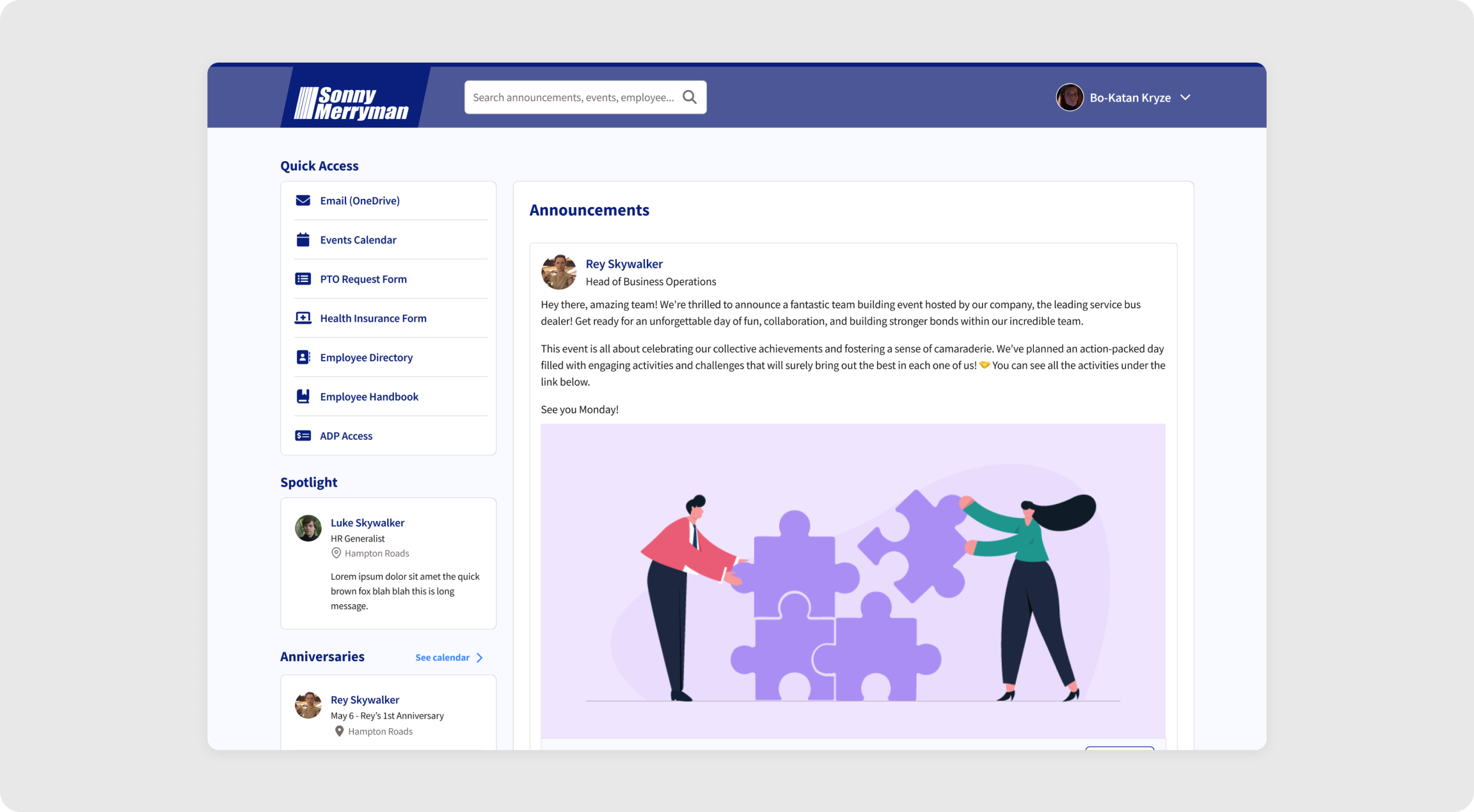Click the Health Insurance Form laptop icon
This screenshot has width=1474, height=812.
[x=303, y=318]
